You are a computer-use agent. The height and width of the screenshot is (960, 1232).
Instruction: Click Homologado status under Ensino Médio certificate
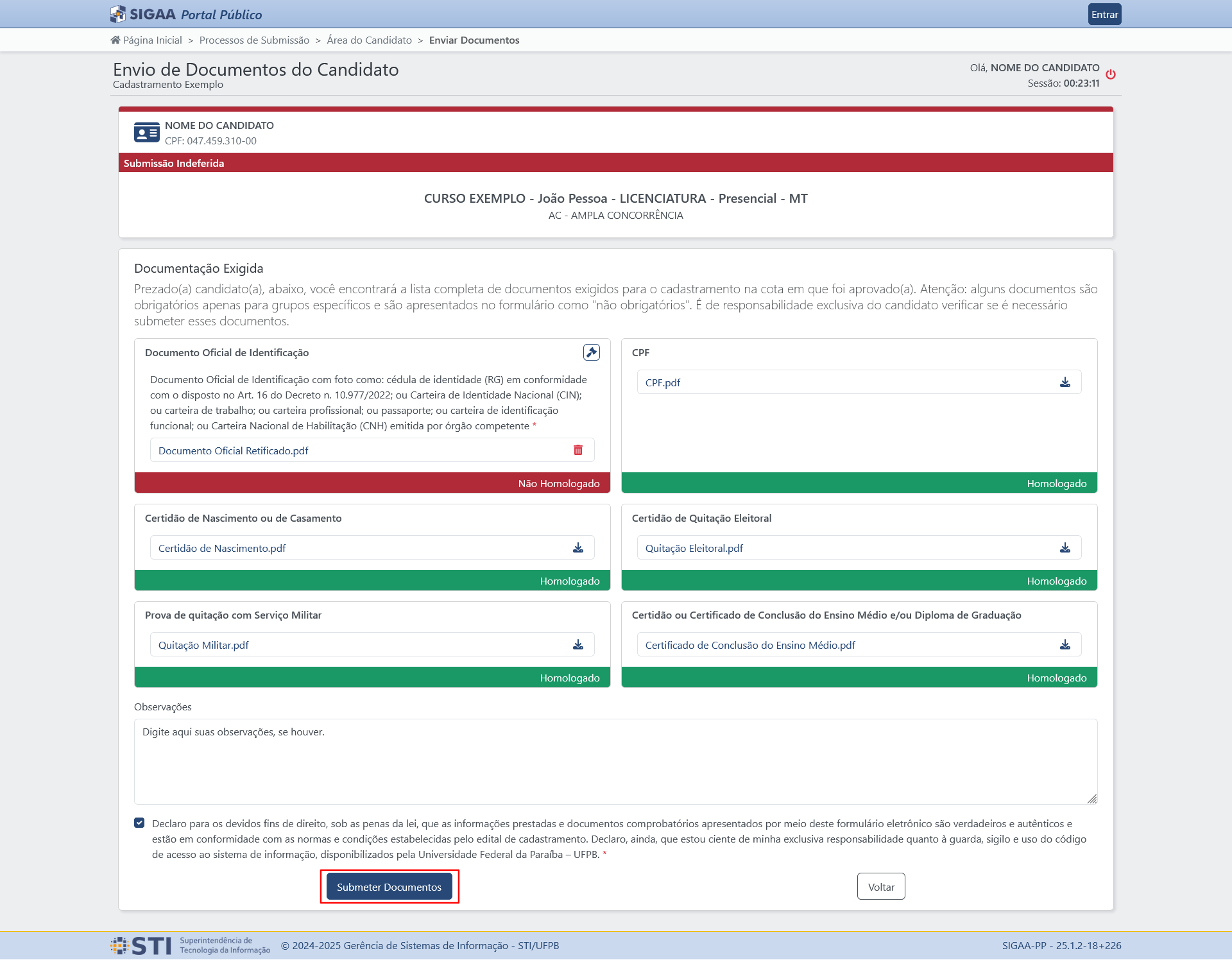[859, 678]
